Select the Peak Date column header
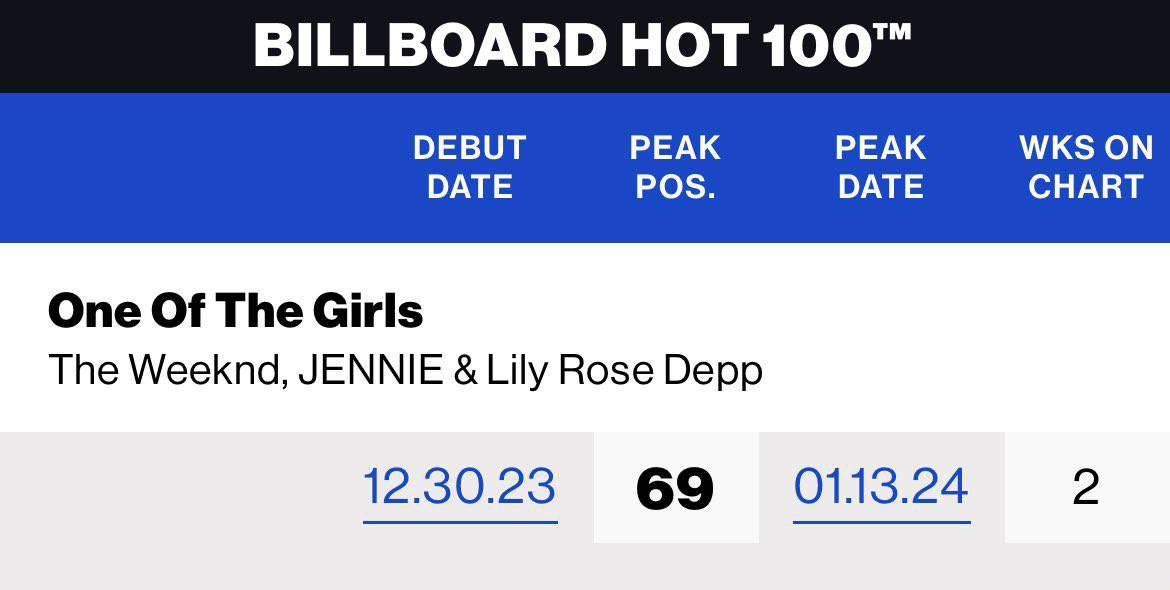 (x=880, y=167)
